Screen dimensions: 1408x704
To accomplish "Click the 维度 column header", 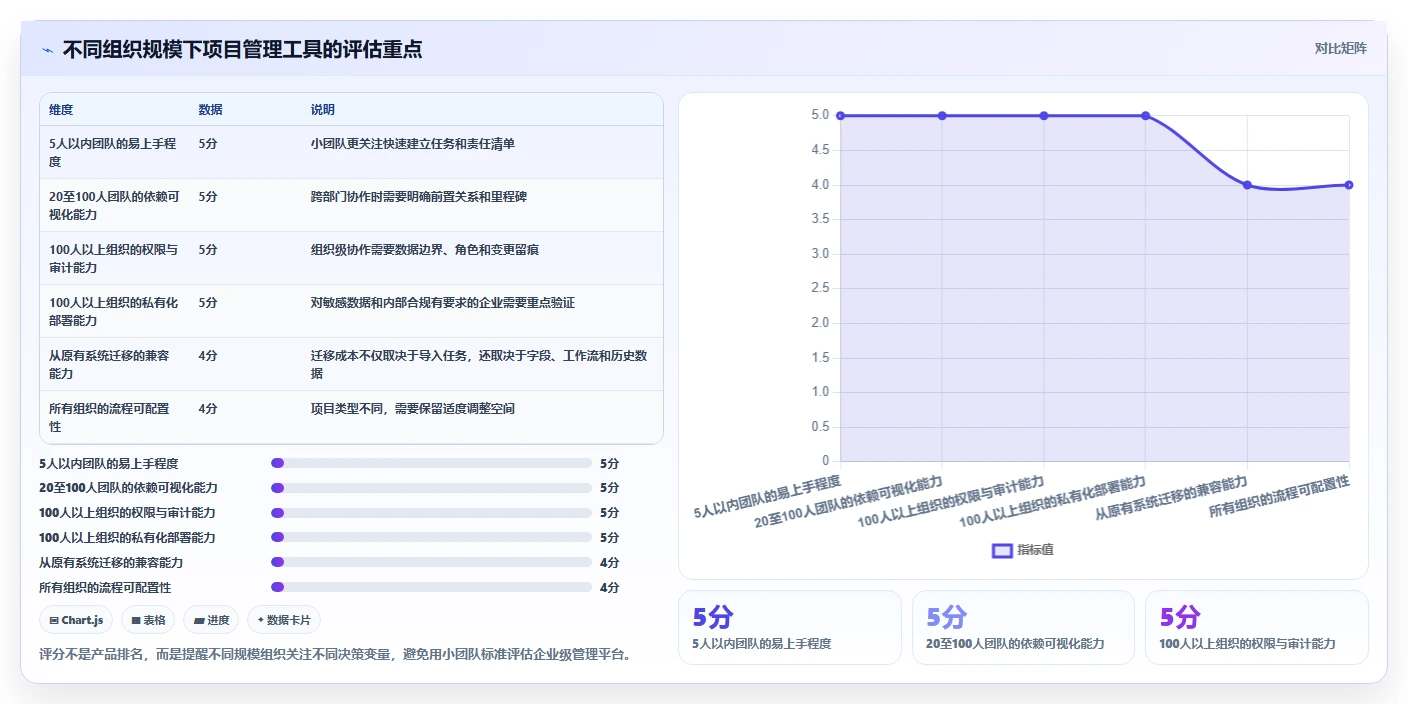I will 61,110.
